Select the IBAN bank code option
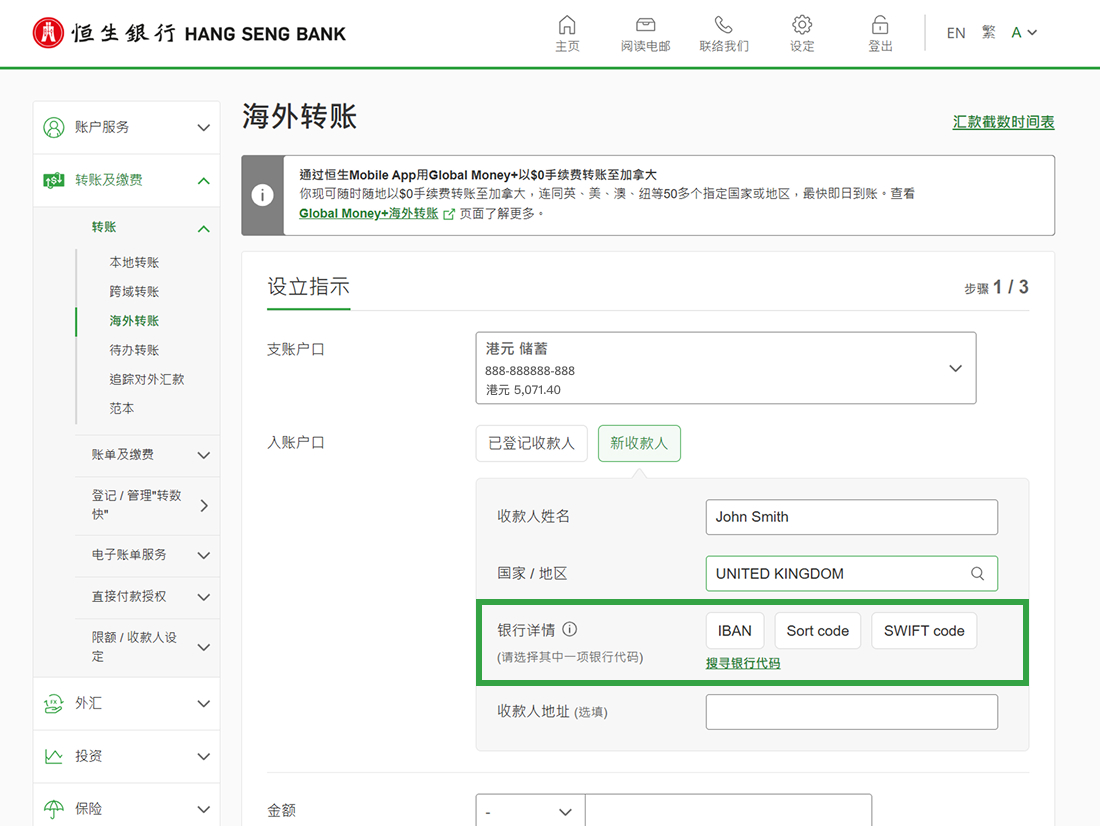Image resolution: width=1100 pixels, height=826 pixels. coord(735,631)
